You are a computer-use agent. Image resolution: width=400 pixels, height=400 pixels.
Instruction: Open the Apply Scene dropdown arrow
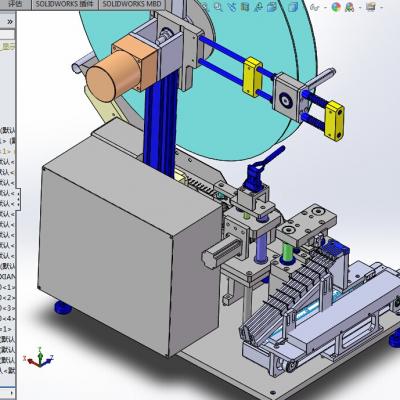click(359, 7)
